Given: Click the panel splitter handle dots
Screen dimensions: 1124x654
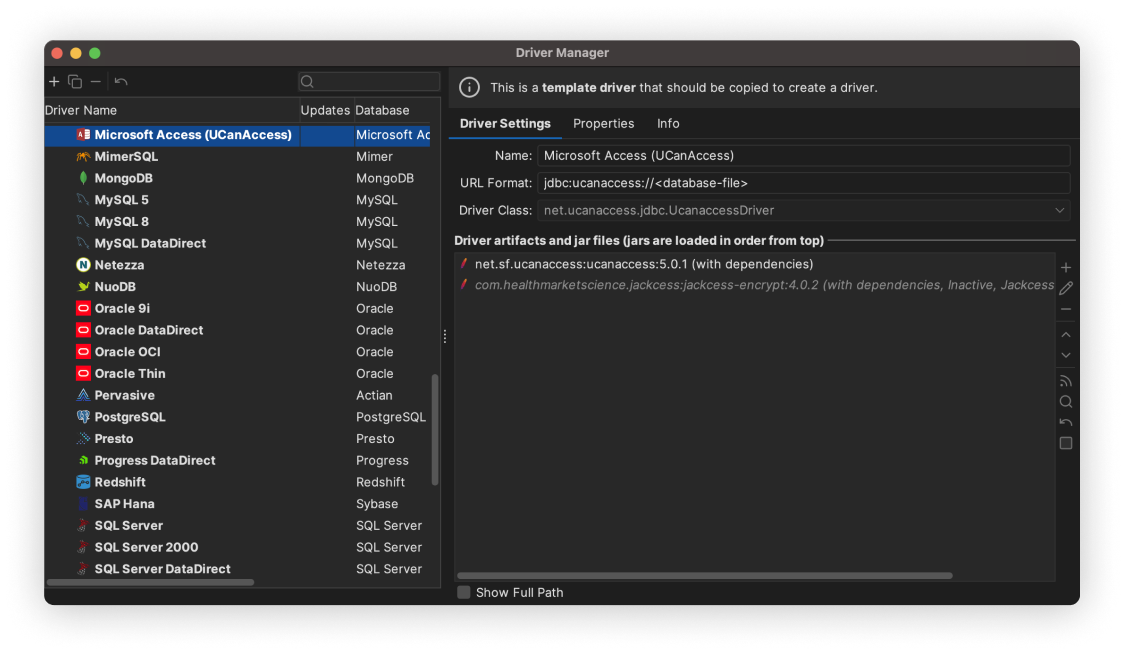Looking at the screenshot, I should (x=445, y=336).
